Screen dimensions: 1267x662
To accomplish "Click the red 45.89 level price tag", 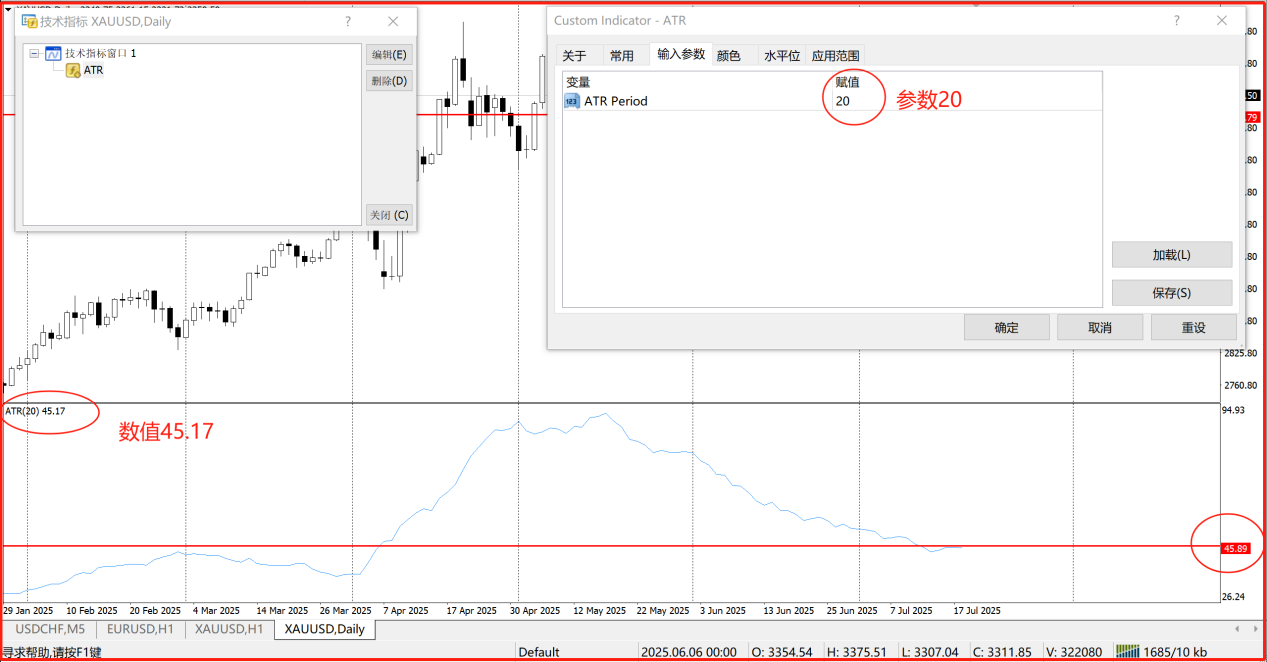I will (1235, 548).
